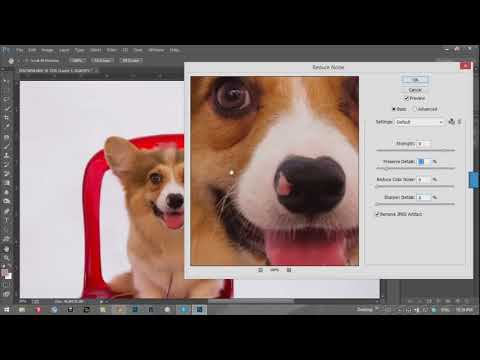The image size is (480, 360).
Task: Open the Image menu
Action: coord(47,50)
